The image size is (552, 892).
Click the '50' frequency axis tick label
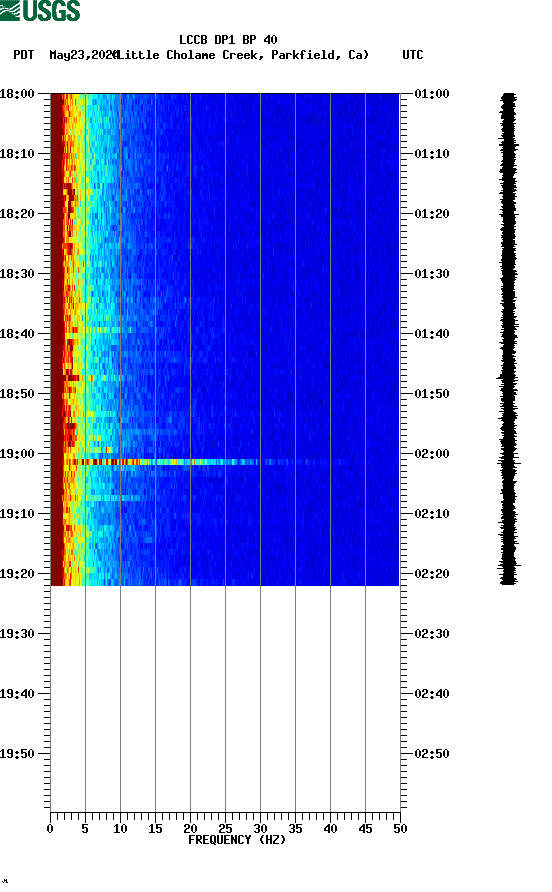[400, 829]
